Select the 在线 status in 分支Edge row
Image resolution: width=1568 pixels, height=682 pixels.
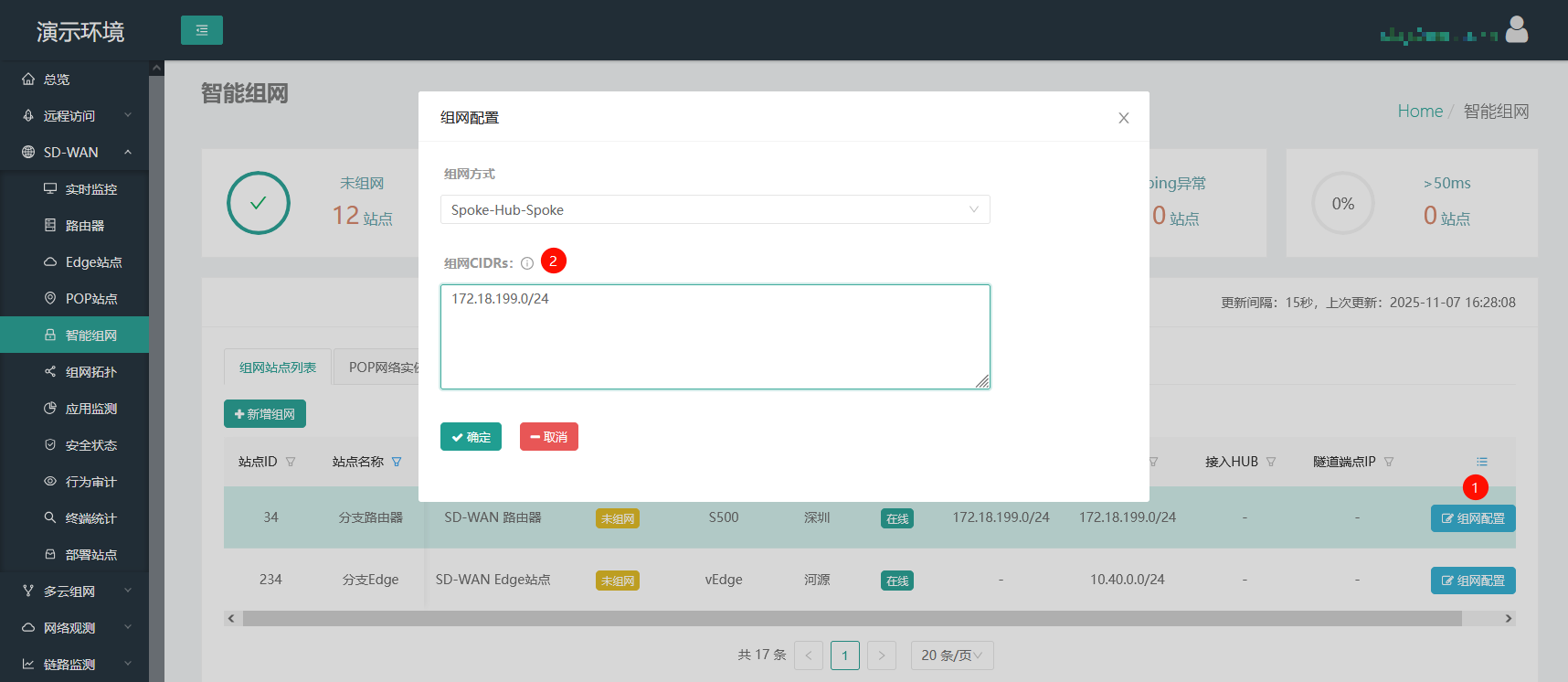pos(897,581)
